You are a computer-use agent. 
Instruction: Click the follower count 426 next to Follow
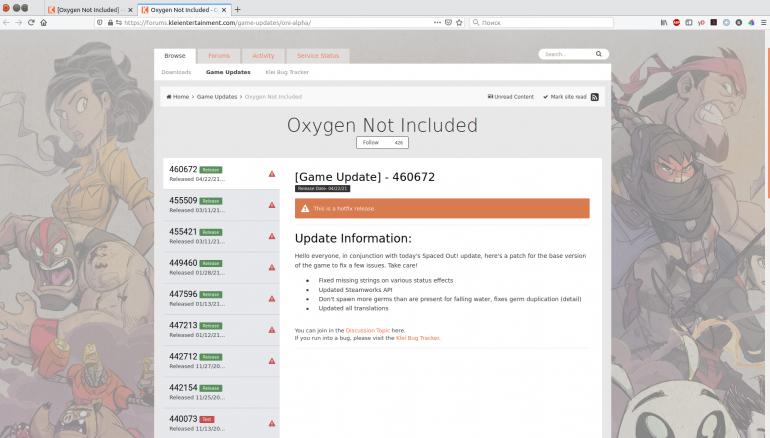point(399,142)
